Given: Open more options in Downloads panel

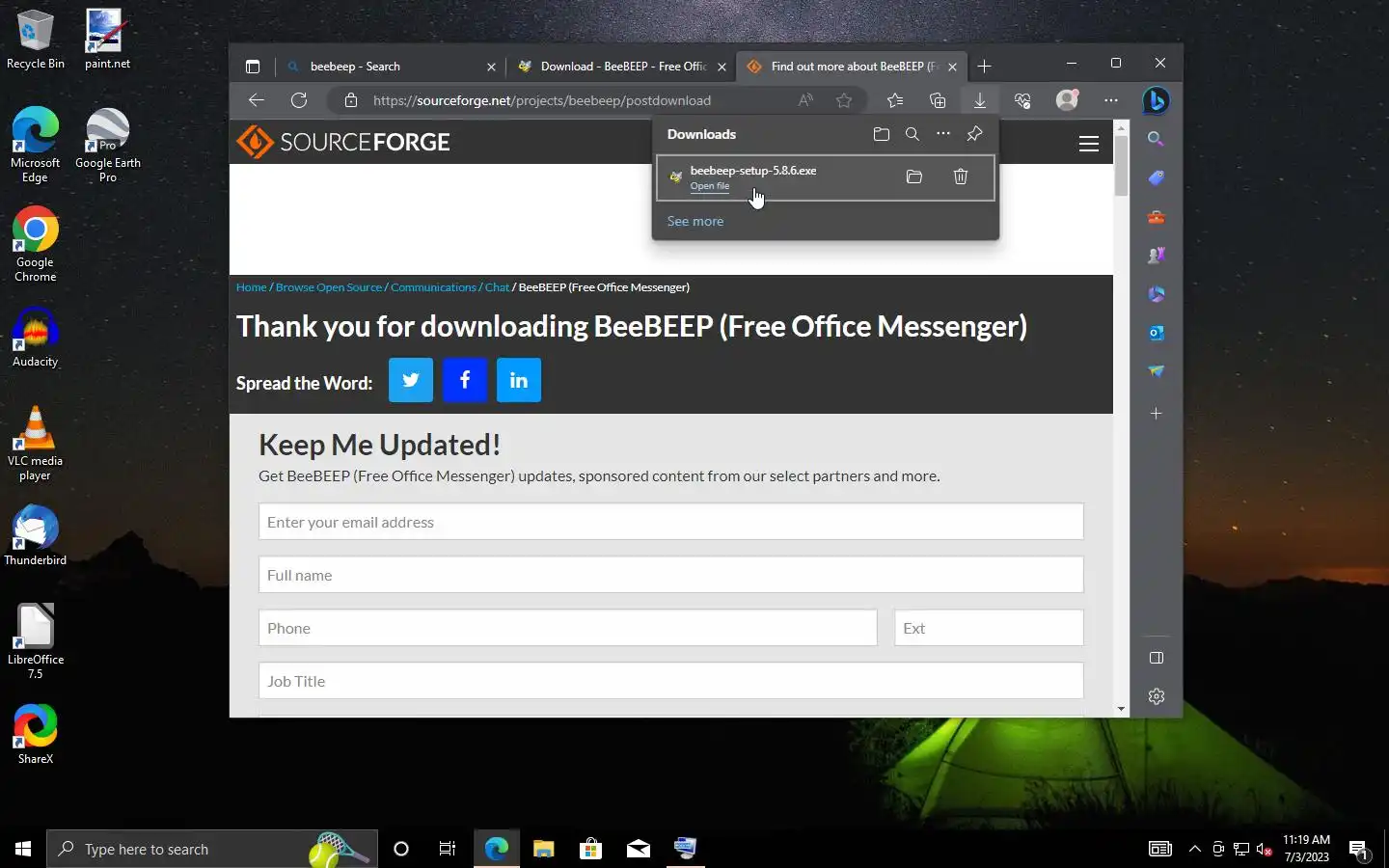Looking at the screenshot, I should point(943,134).
